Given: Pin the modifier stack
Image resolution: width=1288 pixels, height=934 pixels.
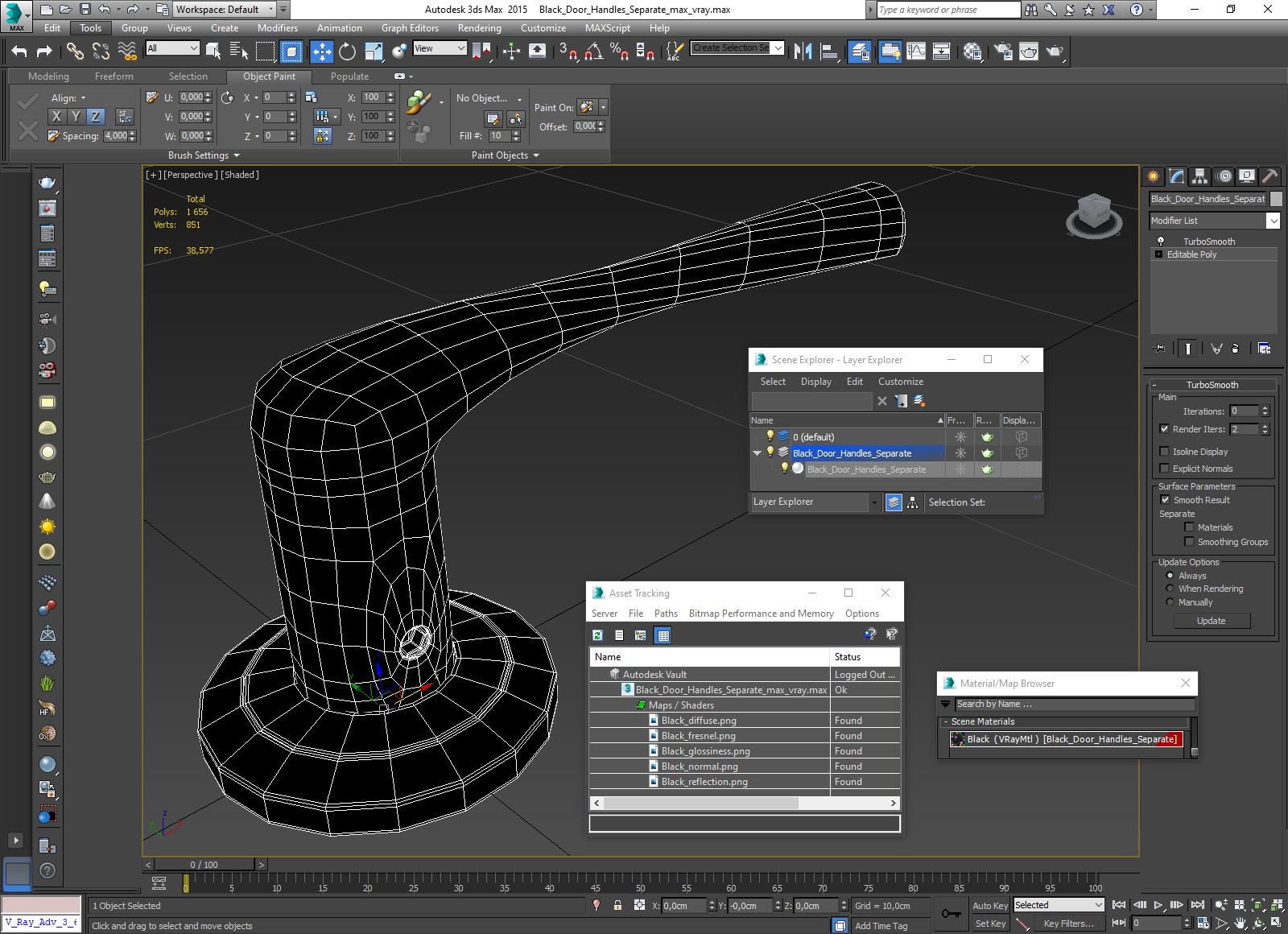Looking at the screenshot, I should [1159, 348].
